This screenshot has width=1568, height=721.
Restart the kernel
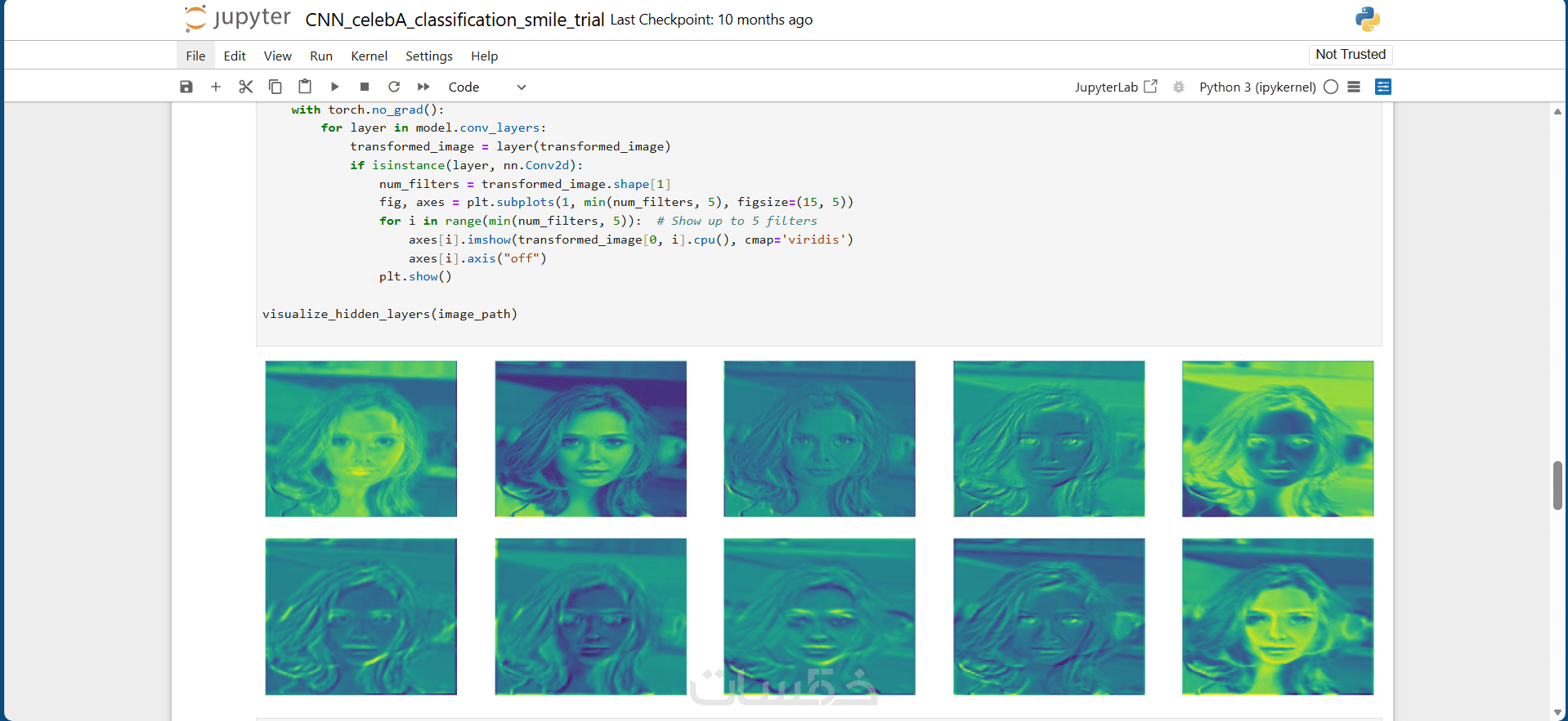click(x=394, y=87)
